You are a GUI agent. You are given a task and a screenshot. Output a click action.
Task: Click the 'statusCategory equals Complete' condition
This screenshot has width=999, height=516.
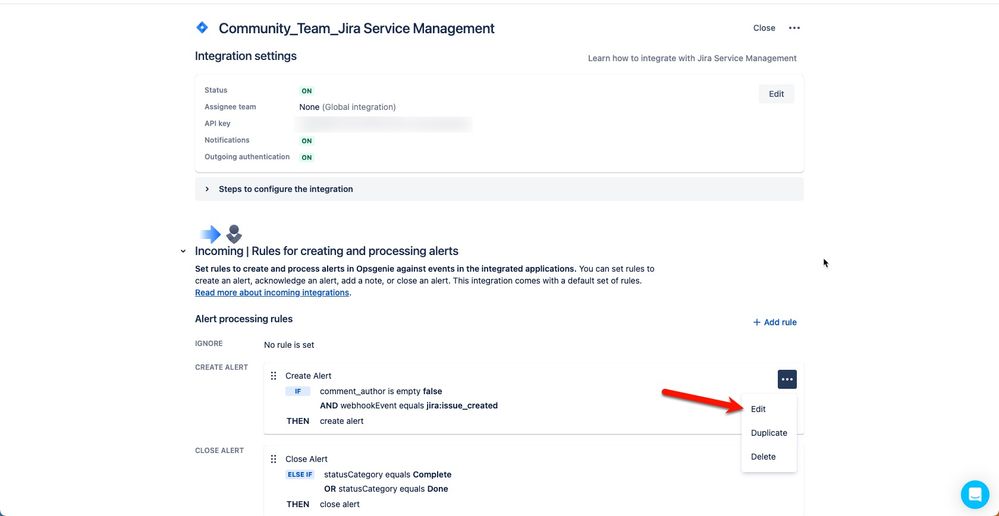tap(387, 475)
